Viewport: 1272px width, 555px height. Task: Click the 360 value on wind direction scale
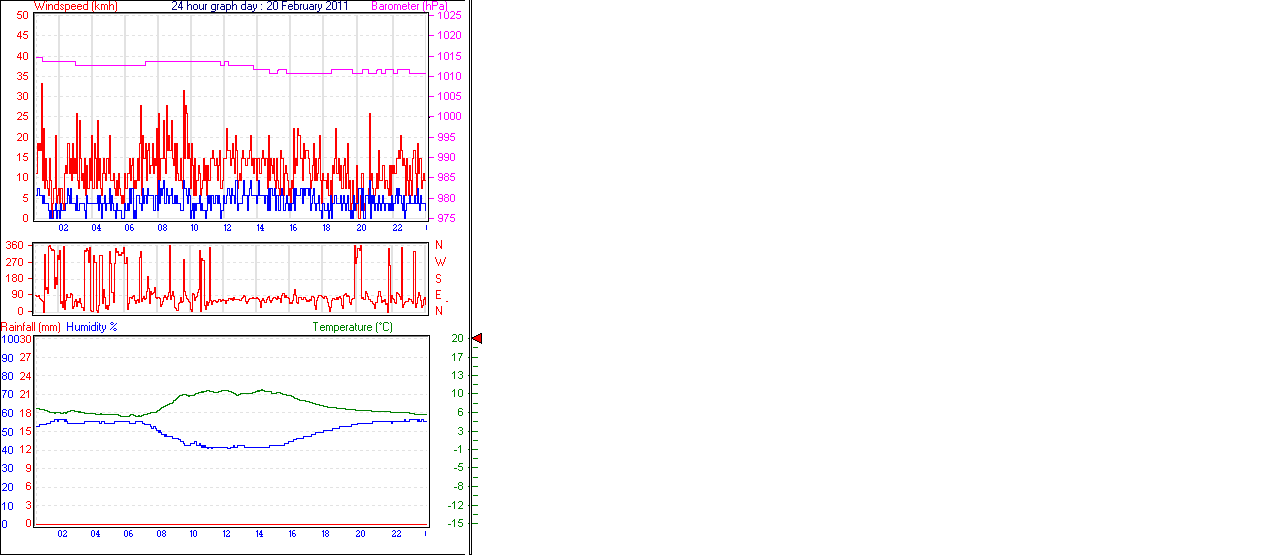(x=15, y=245)
